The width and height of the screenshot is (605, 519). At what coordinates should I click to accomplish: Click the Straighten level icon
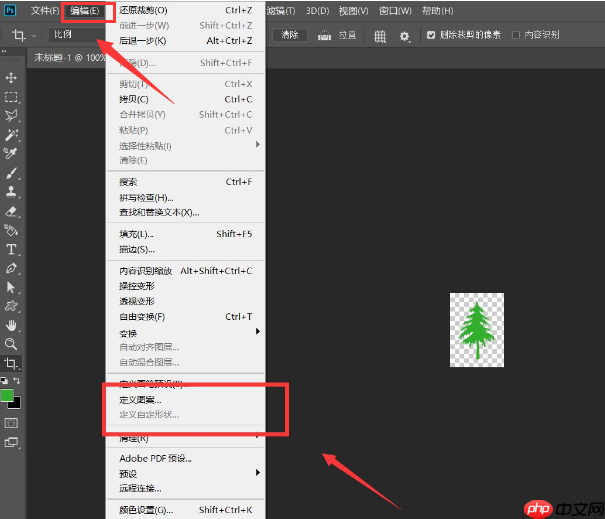click(x=324, y=36)
